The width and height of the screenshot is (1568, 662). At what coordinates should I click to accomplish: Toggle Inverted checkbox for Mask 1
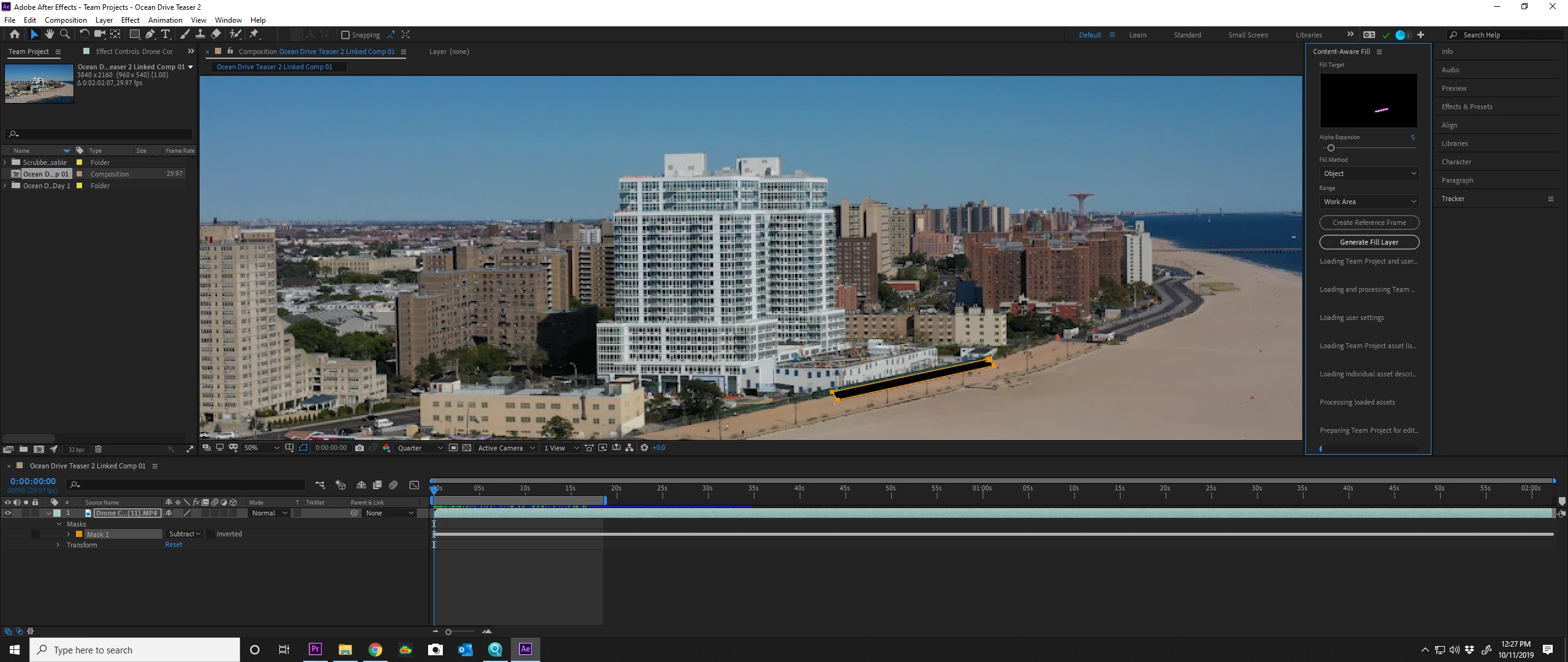point(211,534)
